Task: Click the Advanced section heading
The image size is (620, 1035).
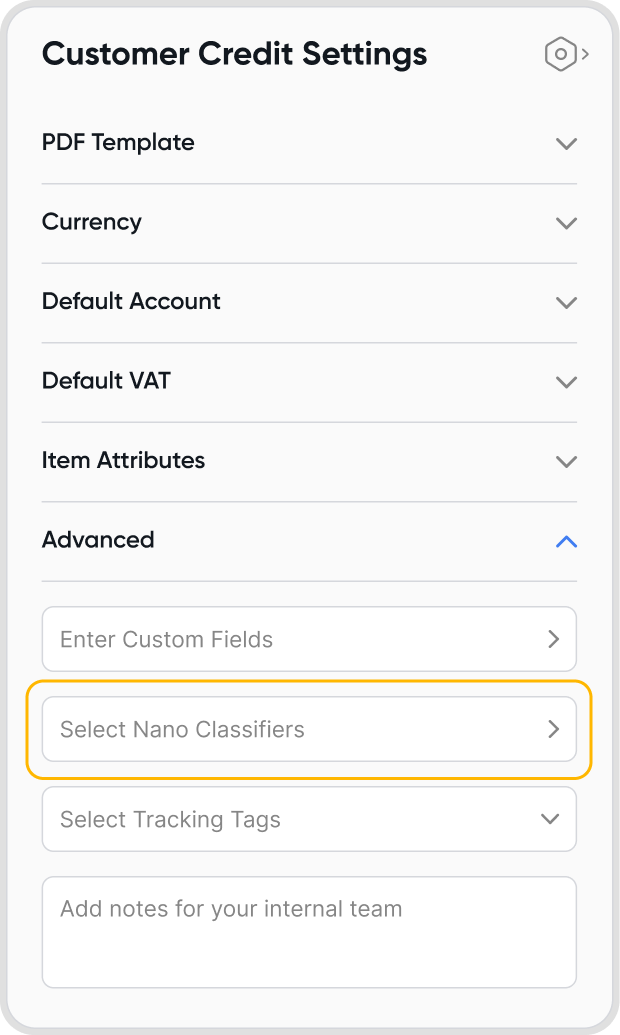Action: click(98, 540)
